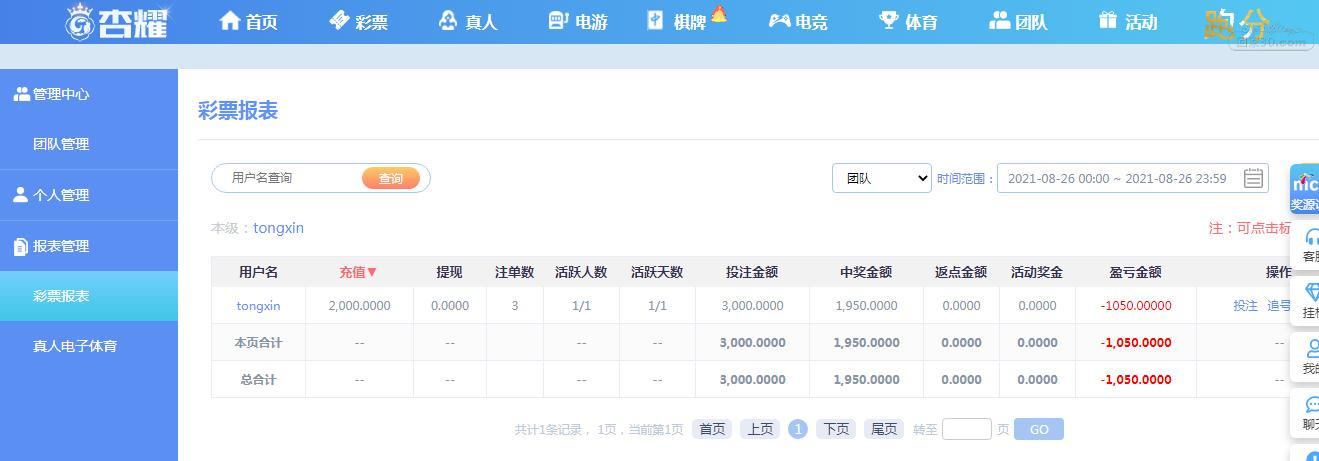Select 彩票报表 in sidebar
1319x461 pixels.
tap(89, 296)
